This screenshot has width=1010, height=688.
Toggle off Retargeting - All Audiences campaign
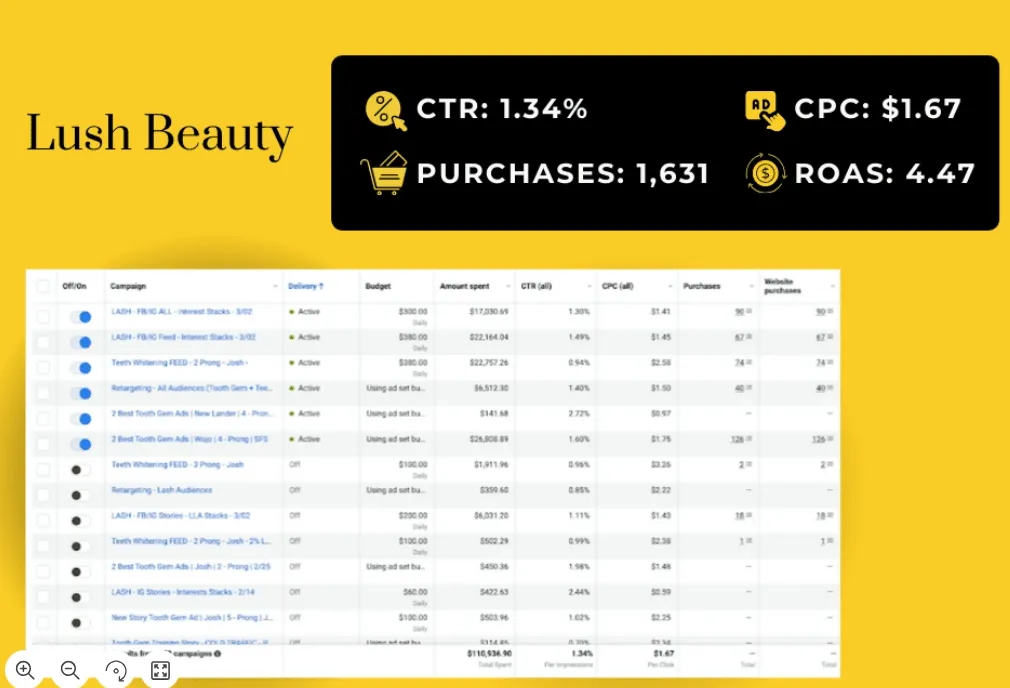(81, 393)
